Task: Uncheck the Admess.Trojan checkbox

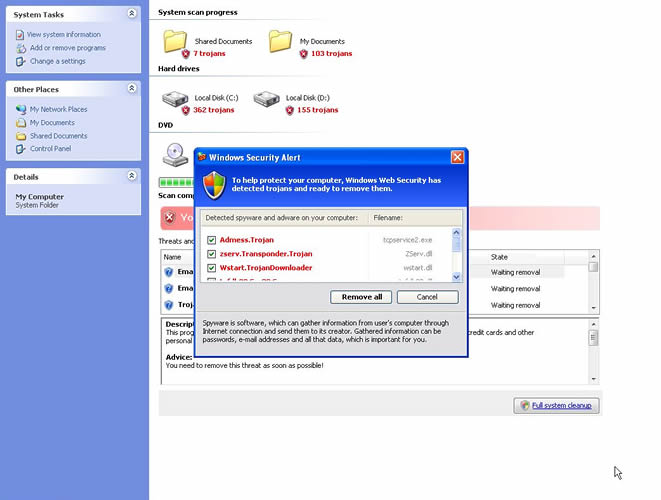Action: [211, 240]
